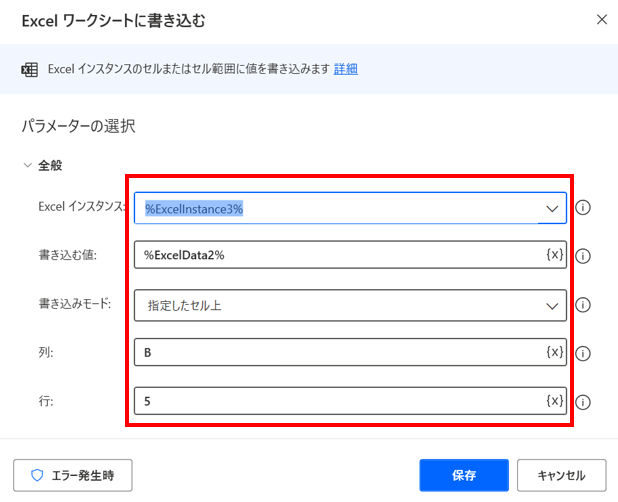
Task: Collapse the 全般 section chevron
Action: click(28, 165)
